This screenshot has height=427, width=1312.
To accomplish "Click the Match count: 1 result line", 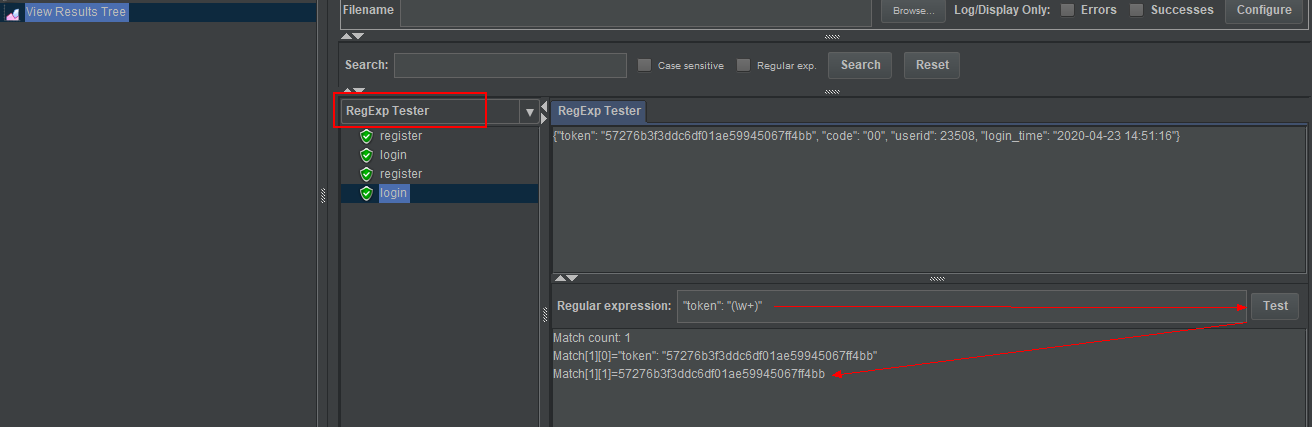I will pos(592,338).
